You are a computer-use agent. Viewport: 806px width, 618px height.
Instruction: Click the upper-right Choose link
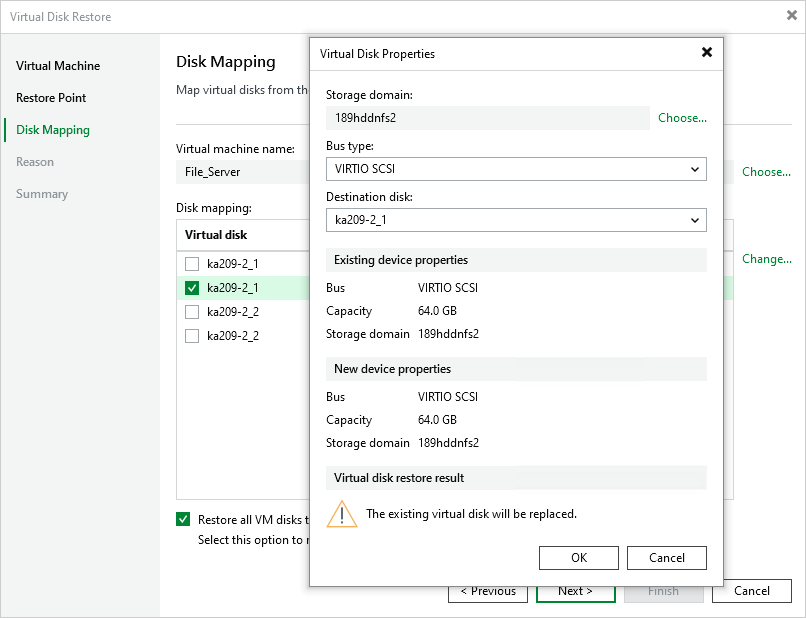tap(765, 172)
